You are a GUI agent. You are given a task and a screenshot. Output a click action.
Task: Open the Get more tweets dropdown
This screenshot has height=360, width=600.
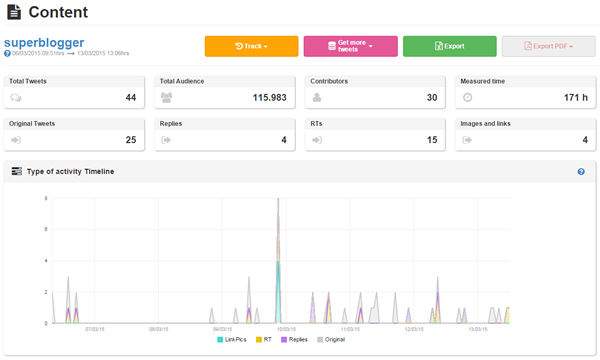click(351, 46)
